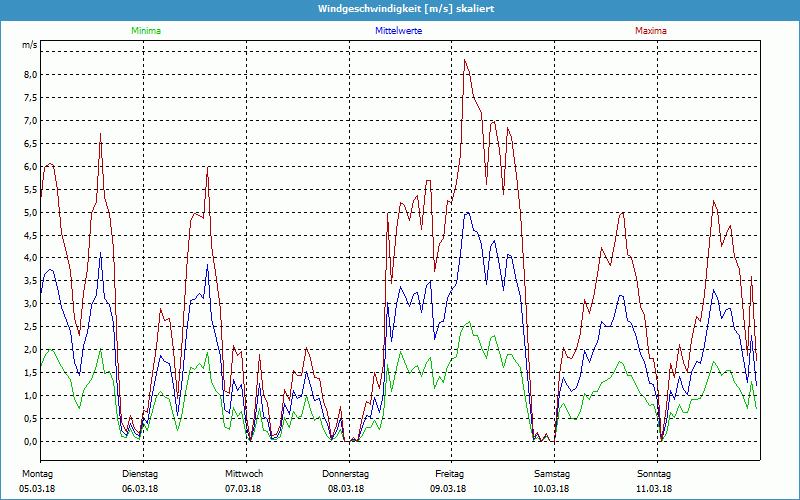Click the date '07.03.18'

click(243, 489)
